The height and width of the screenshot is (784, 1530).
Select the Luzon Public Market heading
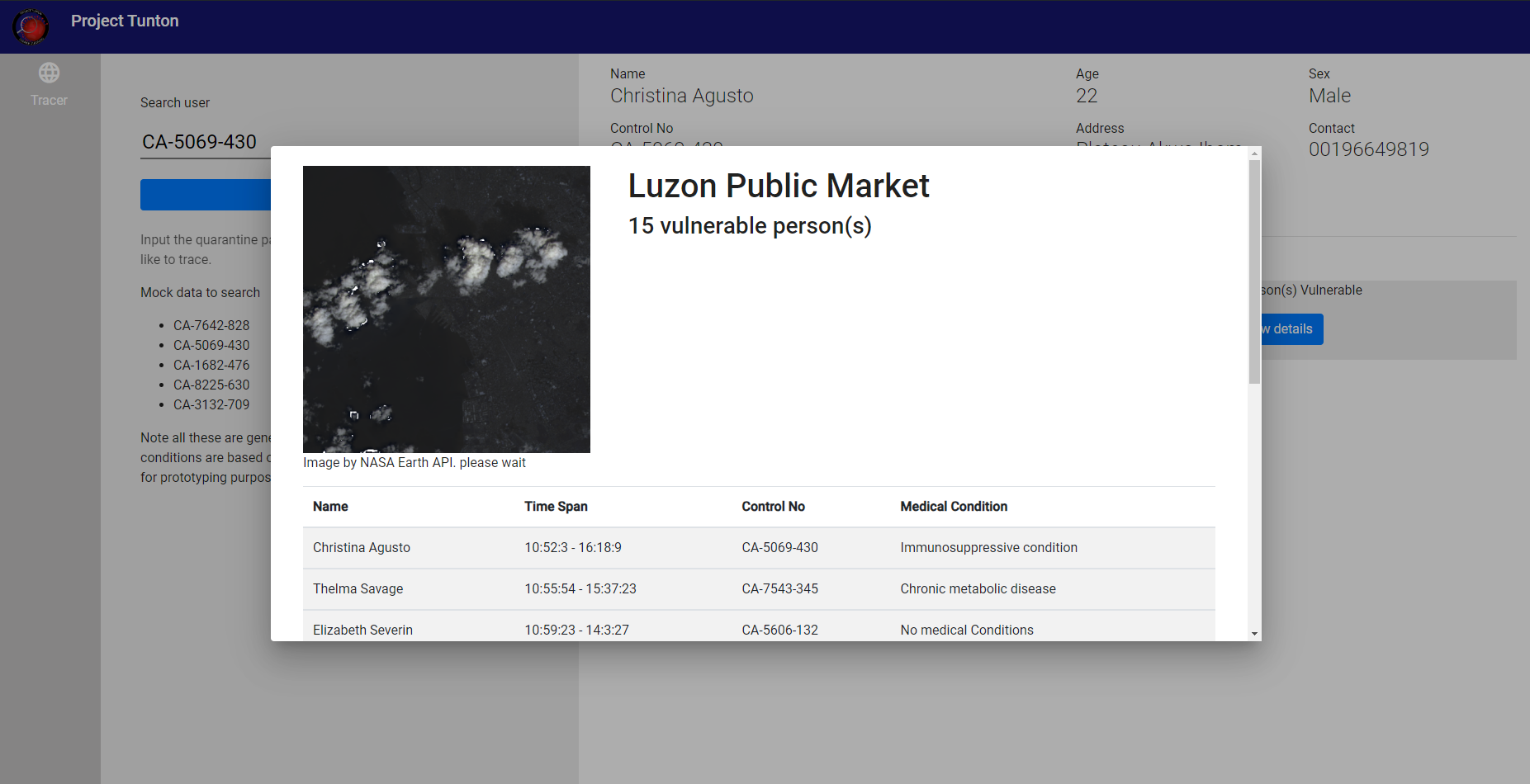[779, 186]
